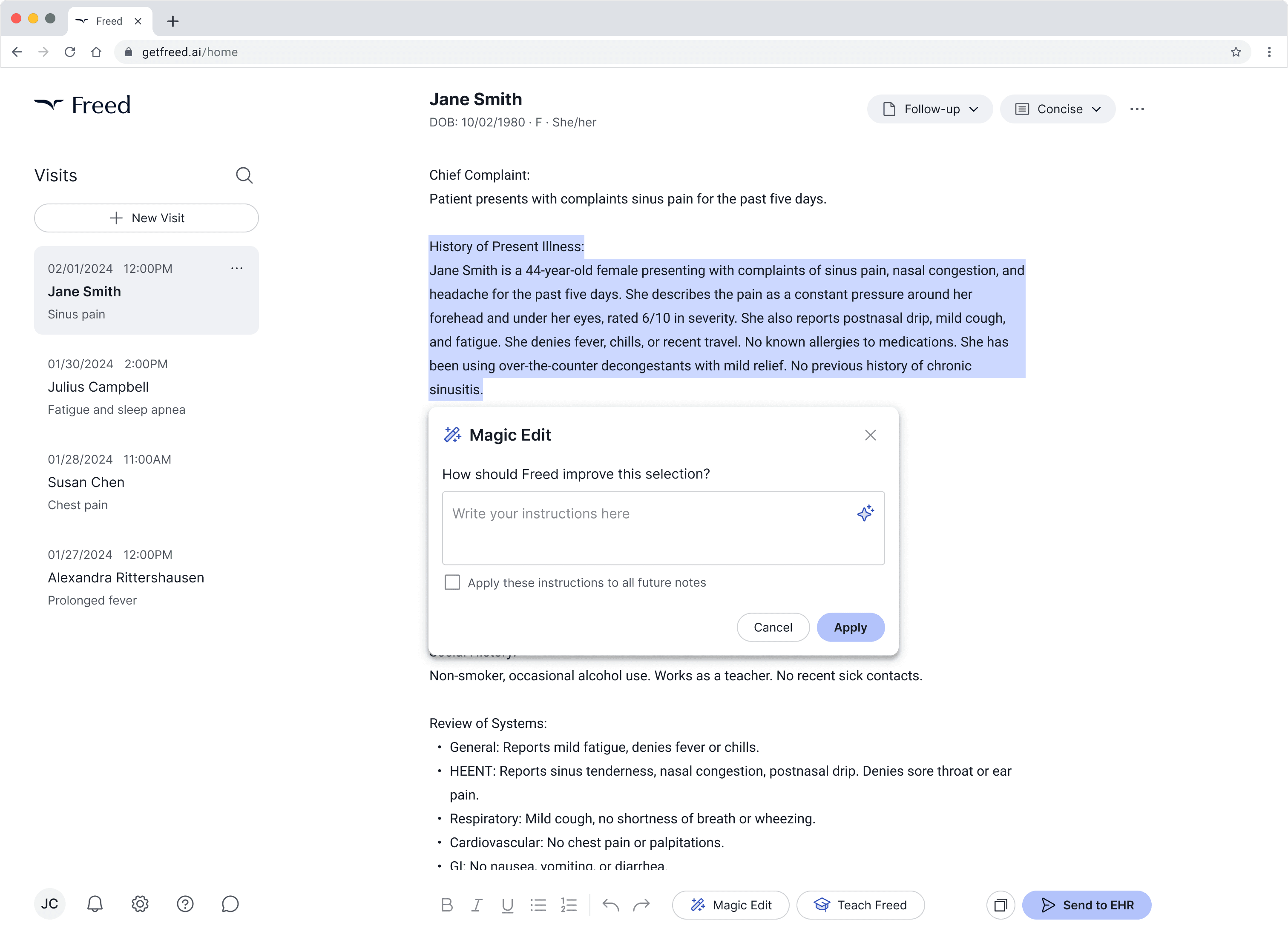Insert a numbered list

pos(569,905)
